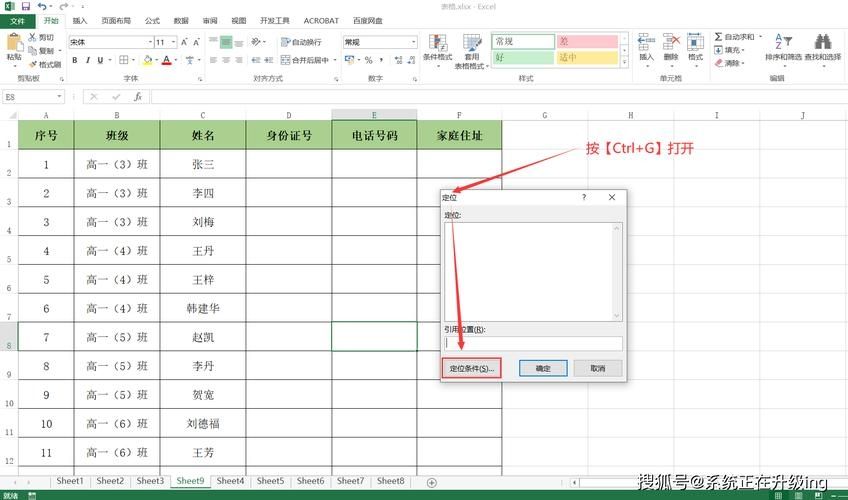This screenshot has width=848, height=500.
Task: Open the Name Box dropdown arrow
Action: 59,97
